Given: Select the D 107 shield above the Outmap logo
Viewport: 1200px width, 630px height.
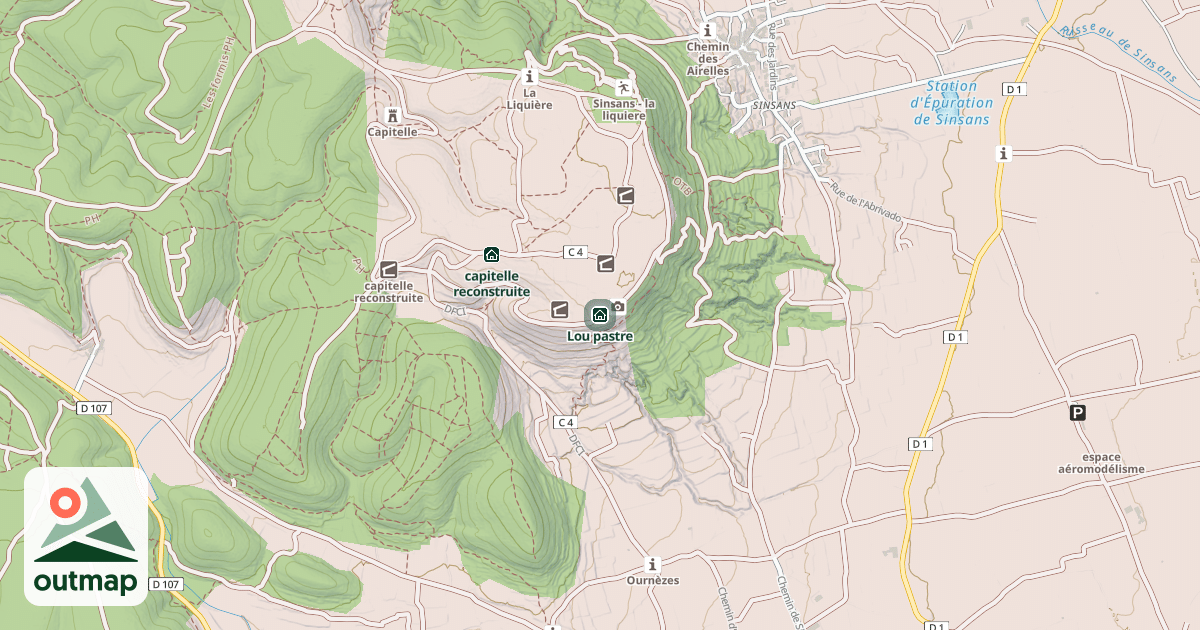Looking at the screenshot, I should coord(93,408).
